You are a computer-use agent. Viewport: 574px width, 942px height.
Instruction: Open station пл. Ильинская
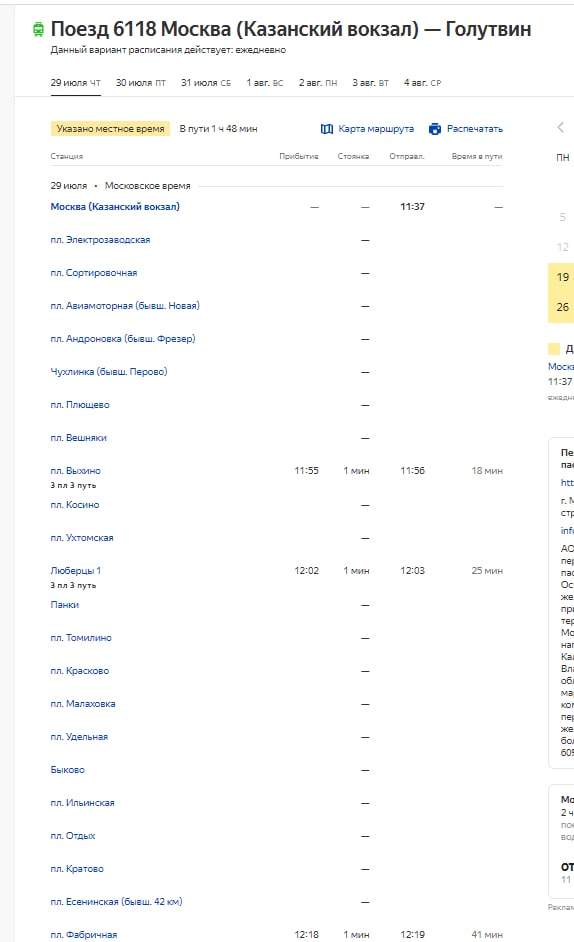pos(82,803)
